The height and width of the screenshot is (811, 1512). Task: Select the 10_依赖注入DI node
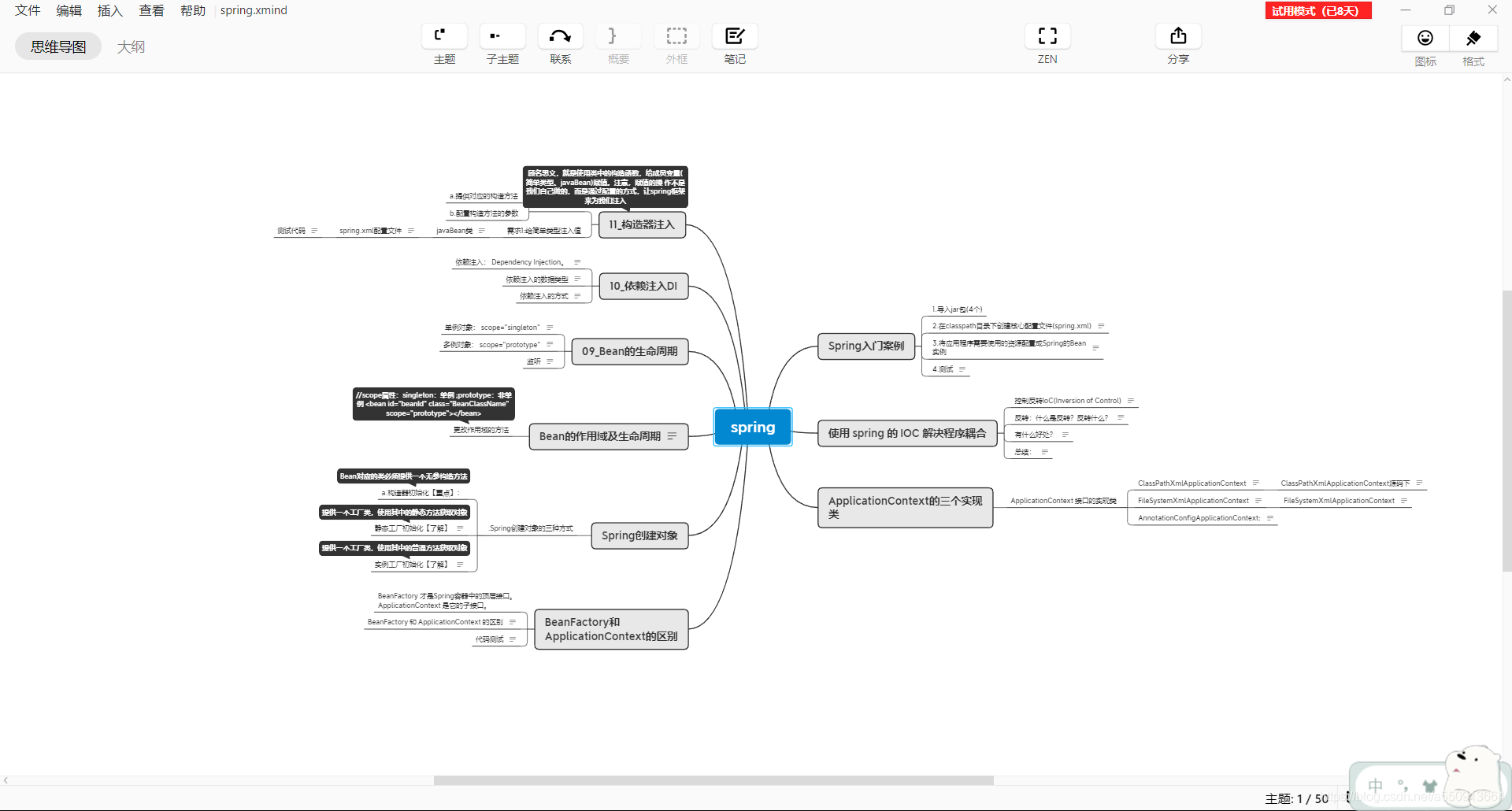(x=643, y=286)
